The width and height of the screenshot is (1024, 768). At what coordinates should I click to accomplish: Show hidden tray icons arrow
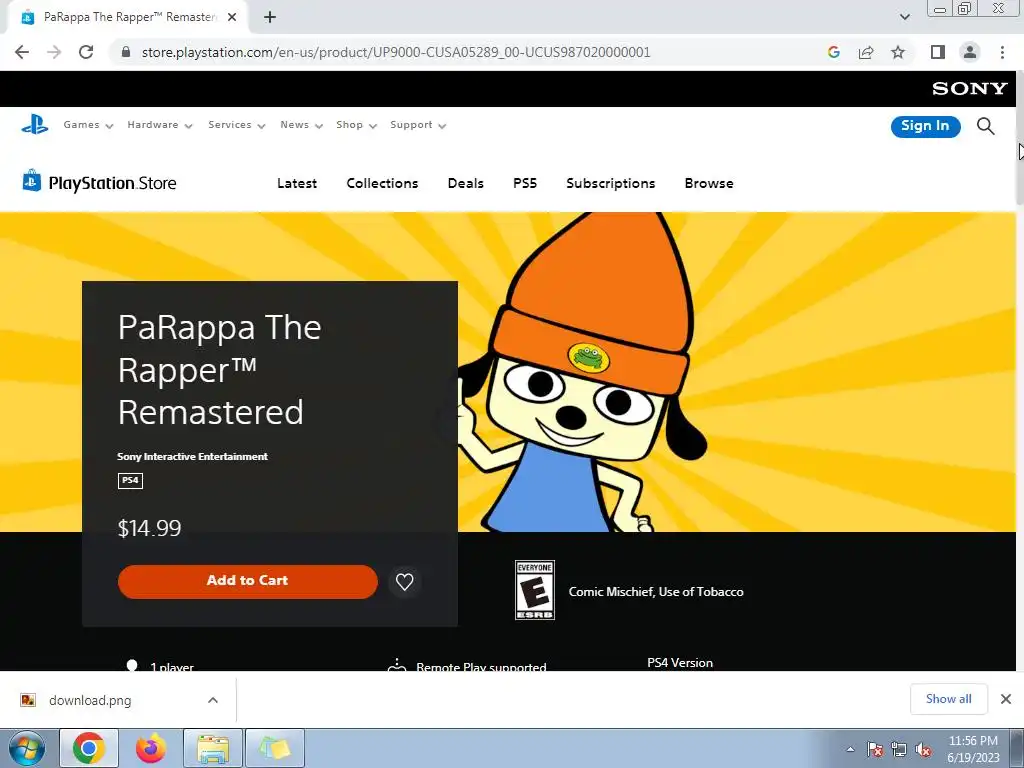coord(850,749)
